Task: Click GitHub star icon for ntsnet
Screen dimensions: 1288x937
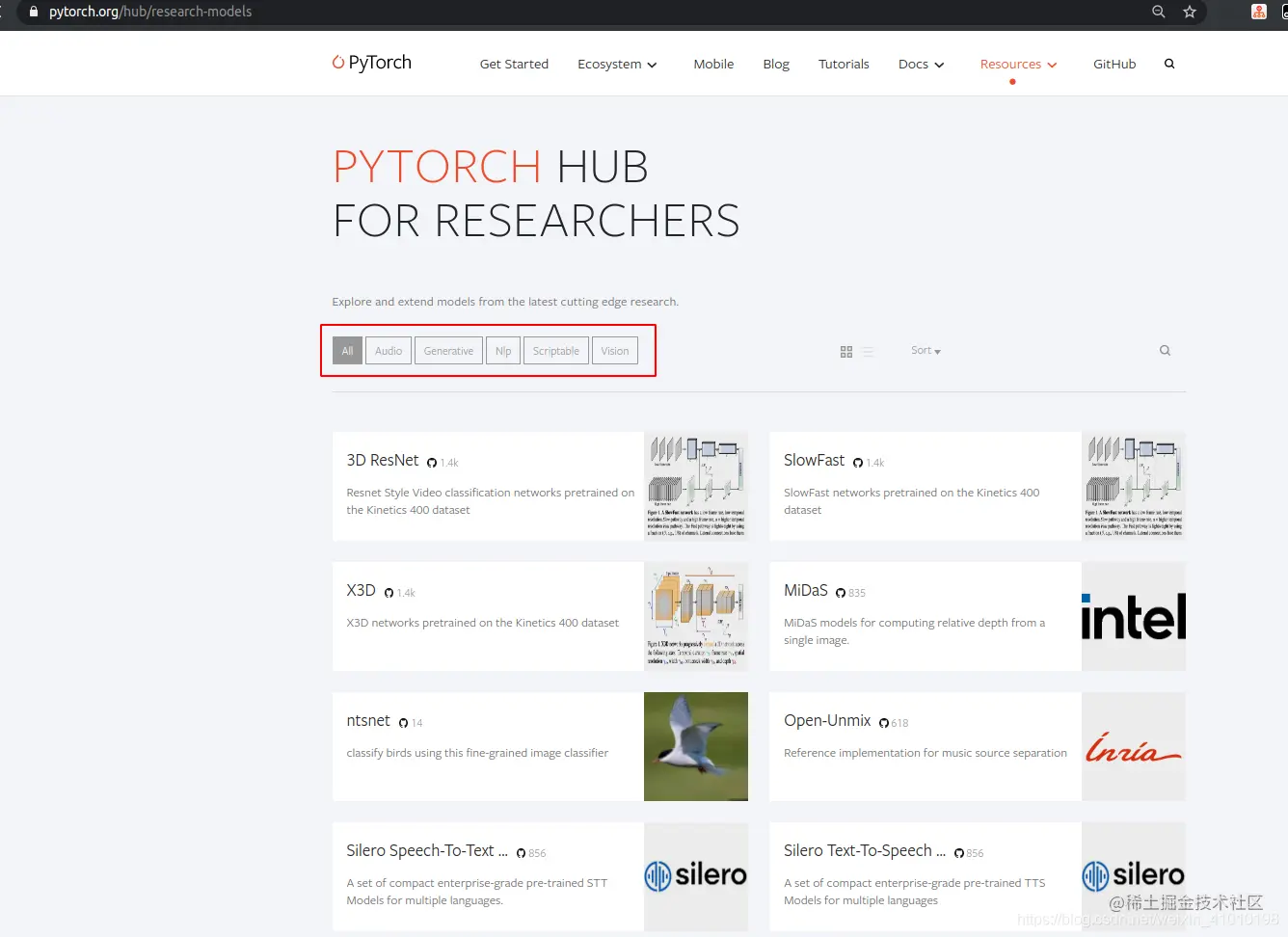Action: pyautogui.click(x=404, y=723)
